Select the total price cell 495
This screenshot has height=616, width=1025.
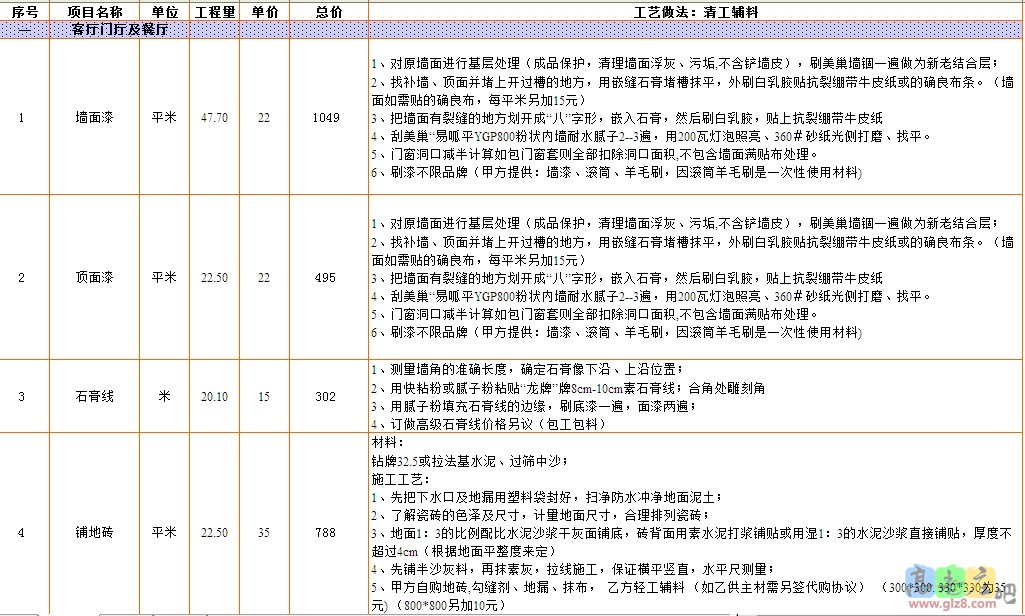click(326, 277)
